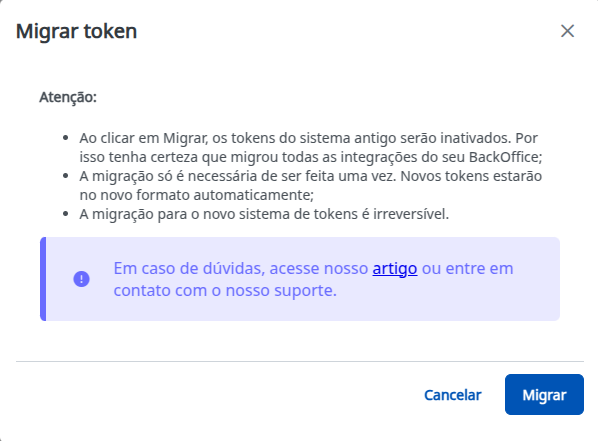
Task: Click the purple exclamation info icon
Action: (x=81, y=279)
